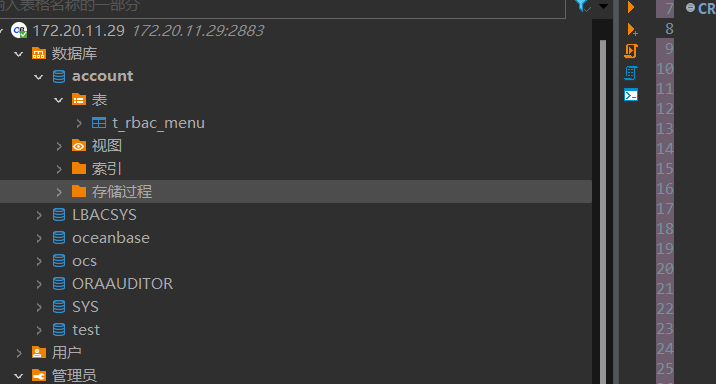Click the blue explain plan document icon
716x384 pixels.
(x=631, y=73)
